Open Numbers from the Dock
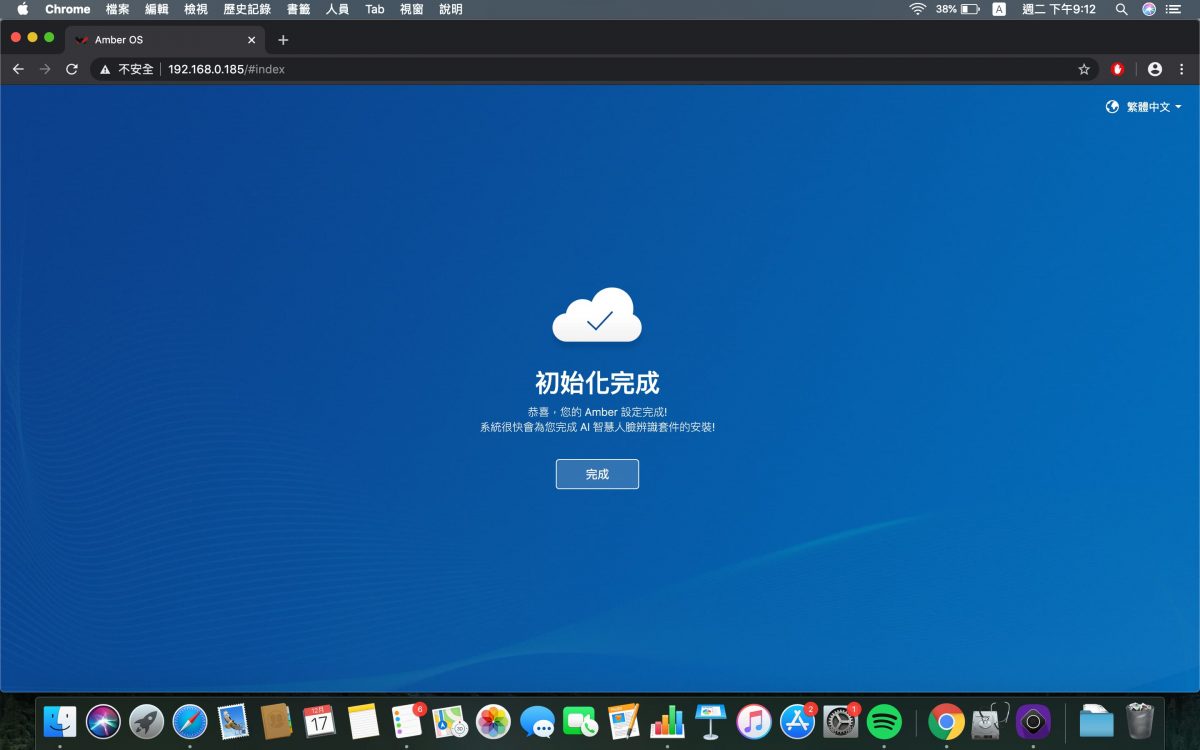This screenshot has width=1200, height=750. (x=667, y=721)
